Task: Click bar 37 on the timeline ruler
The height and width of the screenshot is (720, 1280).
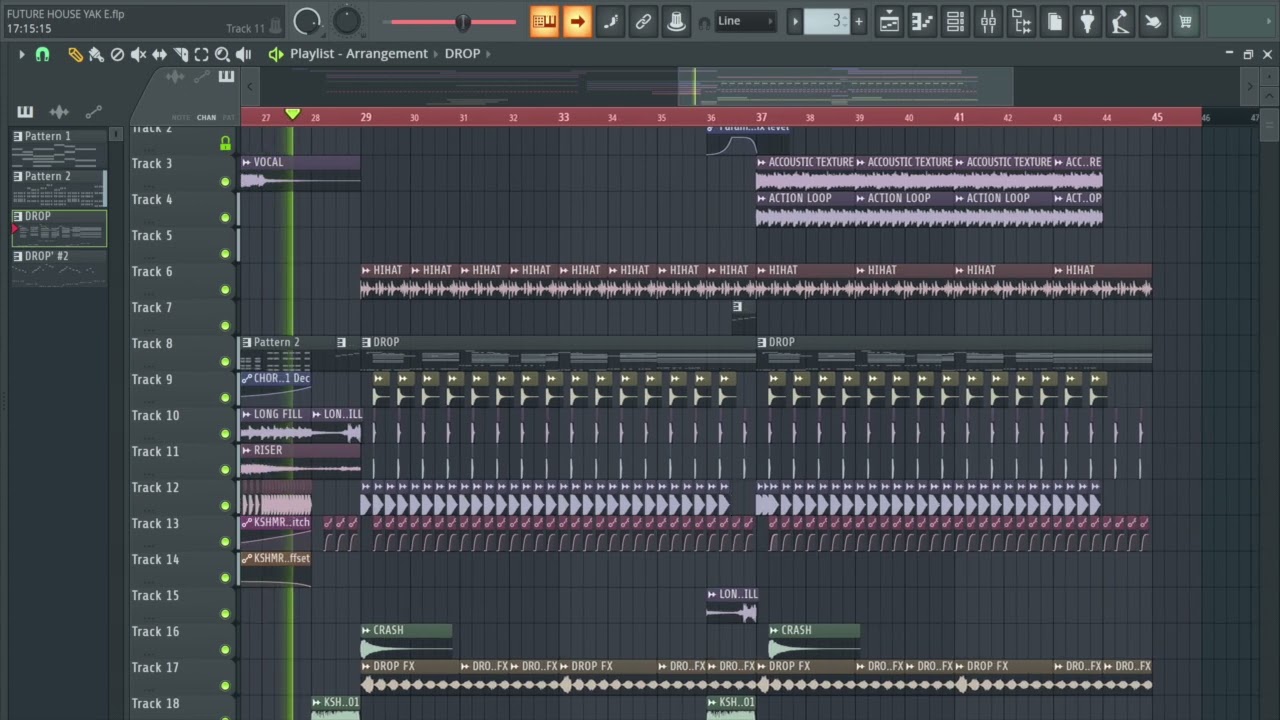Action: click(x=761, y=117)
